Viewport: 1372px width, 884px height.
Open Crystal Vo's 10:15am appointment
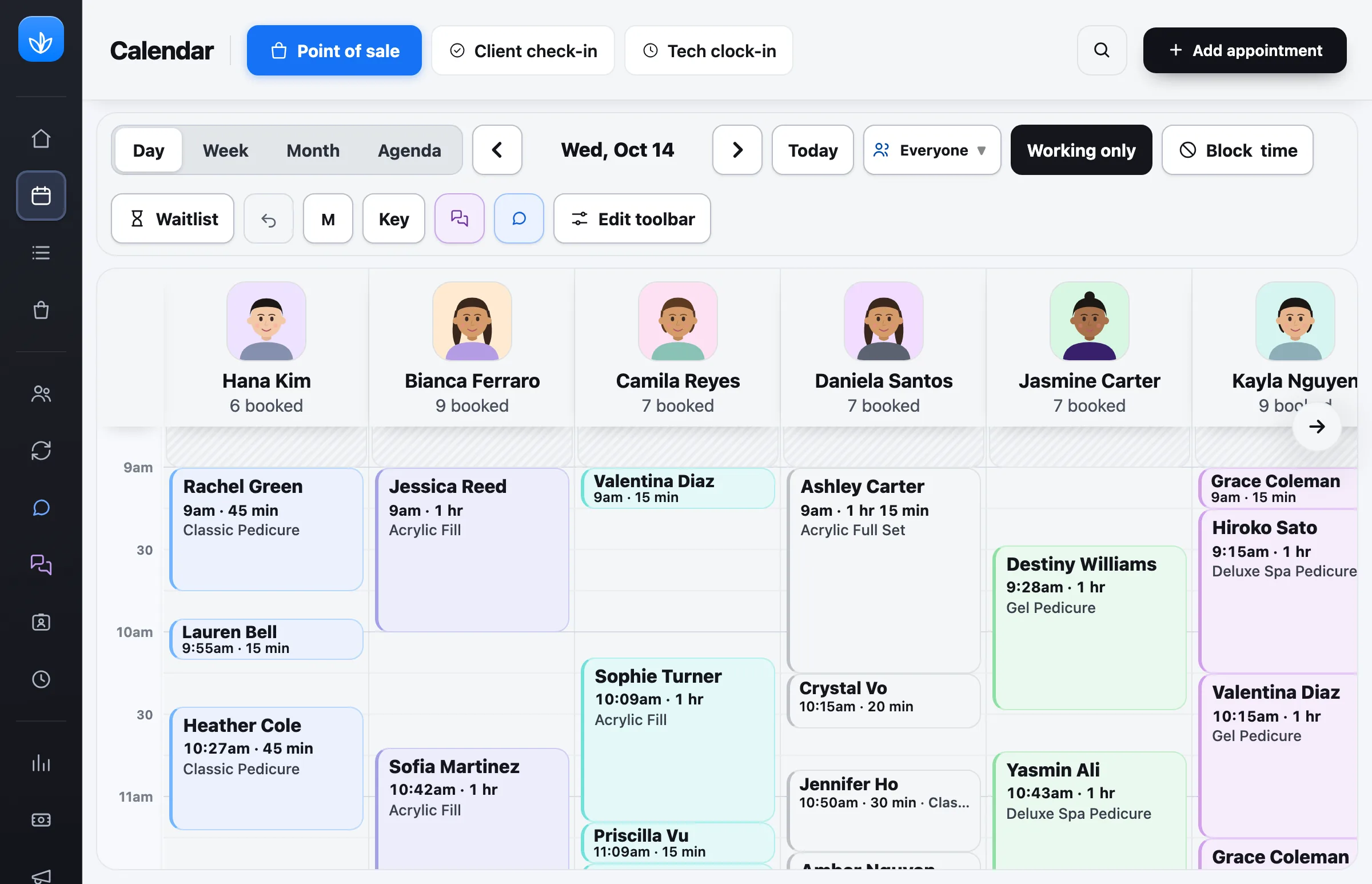click(884, 700)
